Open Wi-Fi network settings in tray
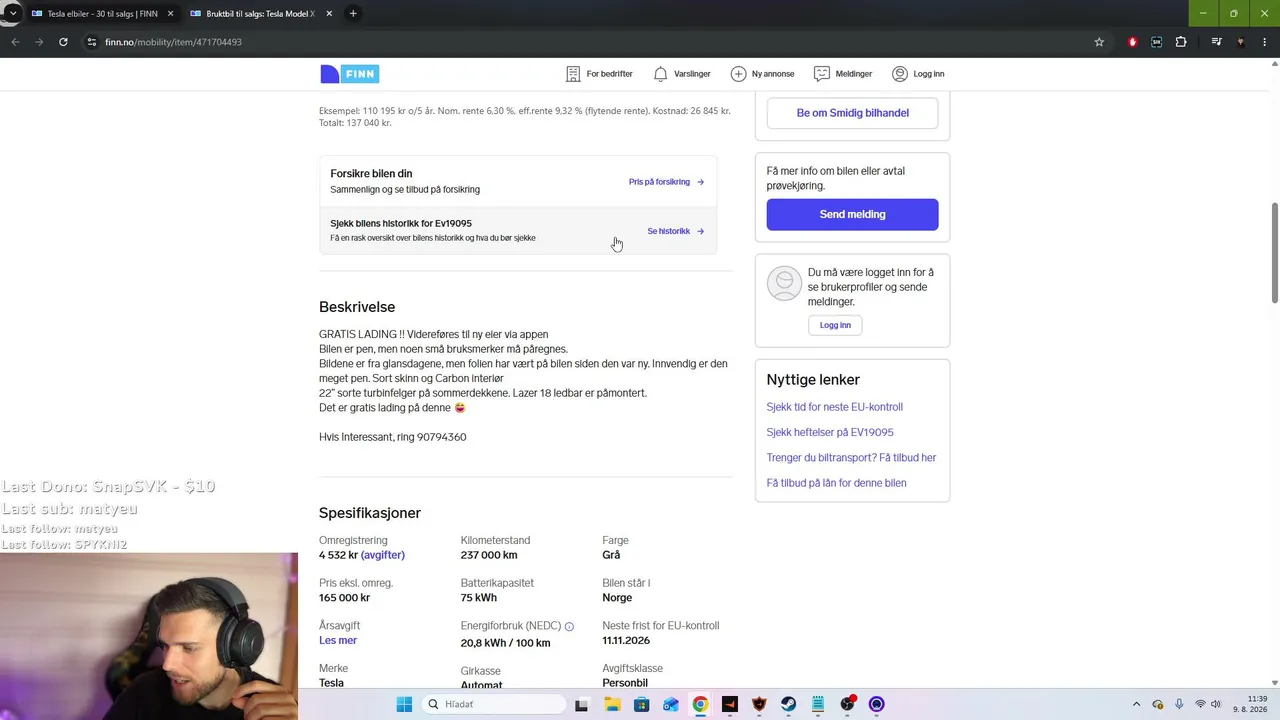1280x720 pixels. click(x=1200, y=704)
